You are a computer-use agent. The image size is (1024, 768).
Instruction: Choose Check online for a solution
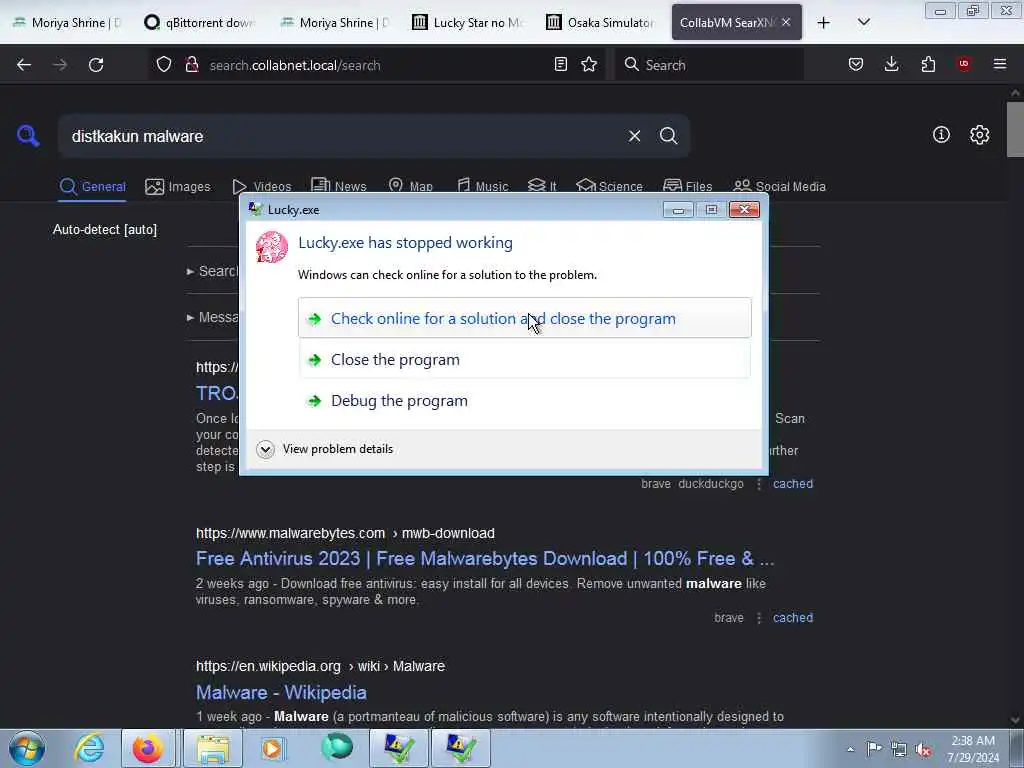click(524, 318)
